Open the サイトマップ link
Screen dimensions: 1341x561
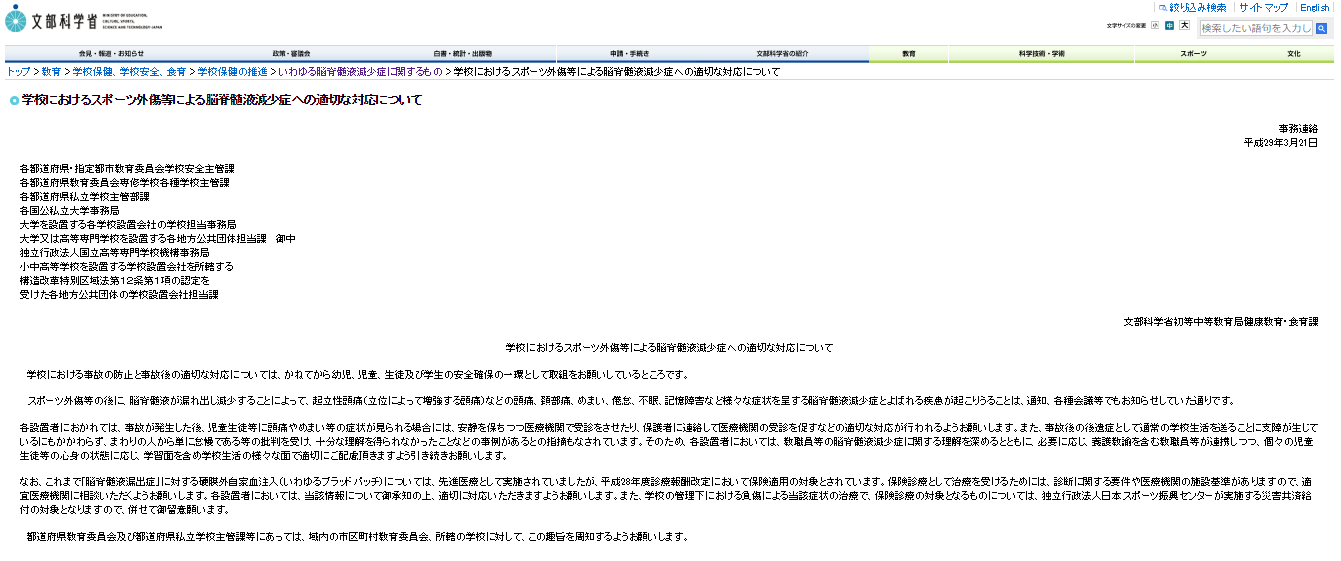tap(1263, 7)
